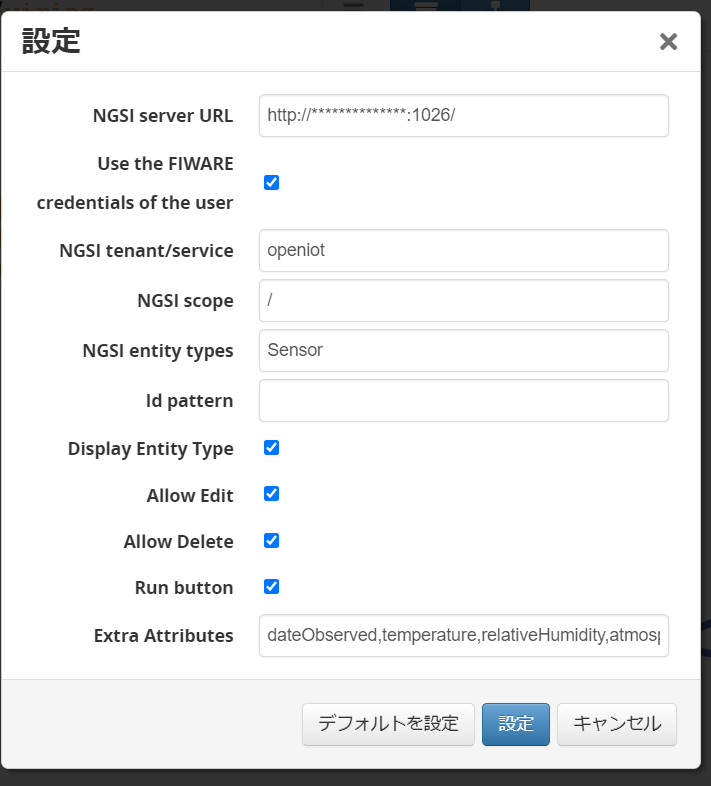Toggle Use the FIWARE credentials checkbox
The image size is (711, 786).
(x=271, y=182)
